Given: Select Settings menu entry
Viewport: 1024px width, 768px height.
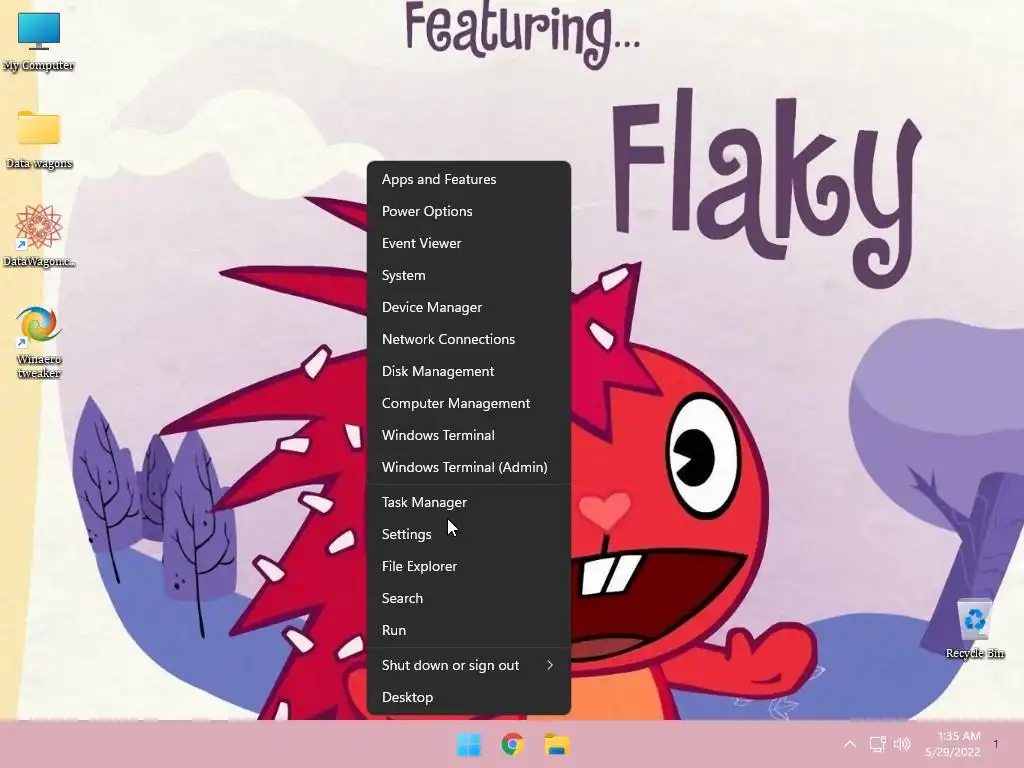Looking at the screenshot, I should (469, 534).
